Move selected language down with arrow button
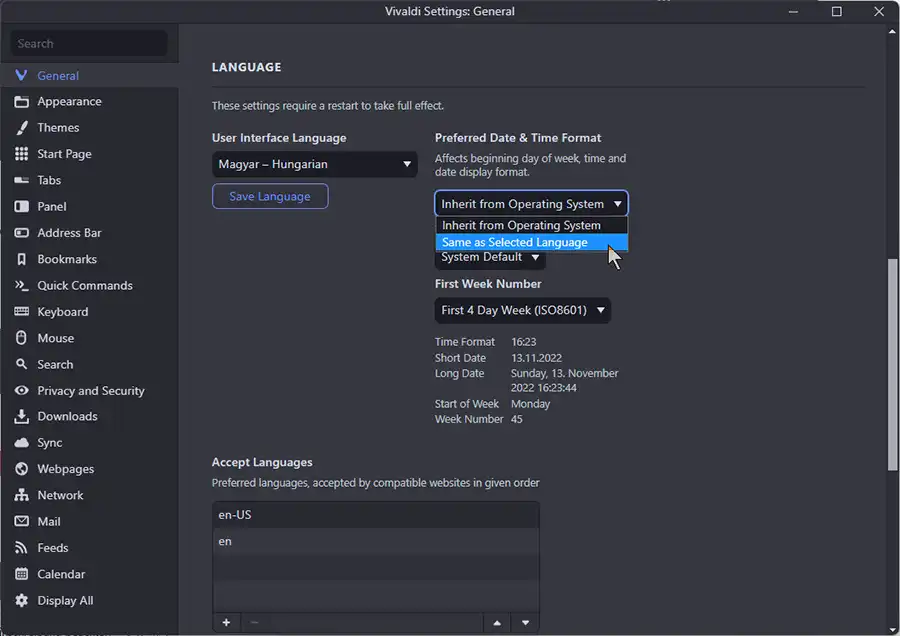Image resolution: width=900 pixels, height=636 pixels. (525, 623)
